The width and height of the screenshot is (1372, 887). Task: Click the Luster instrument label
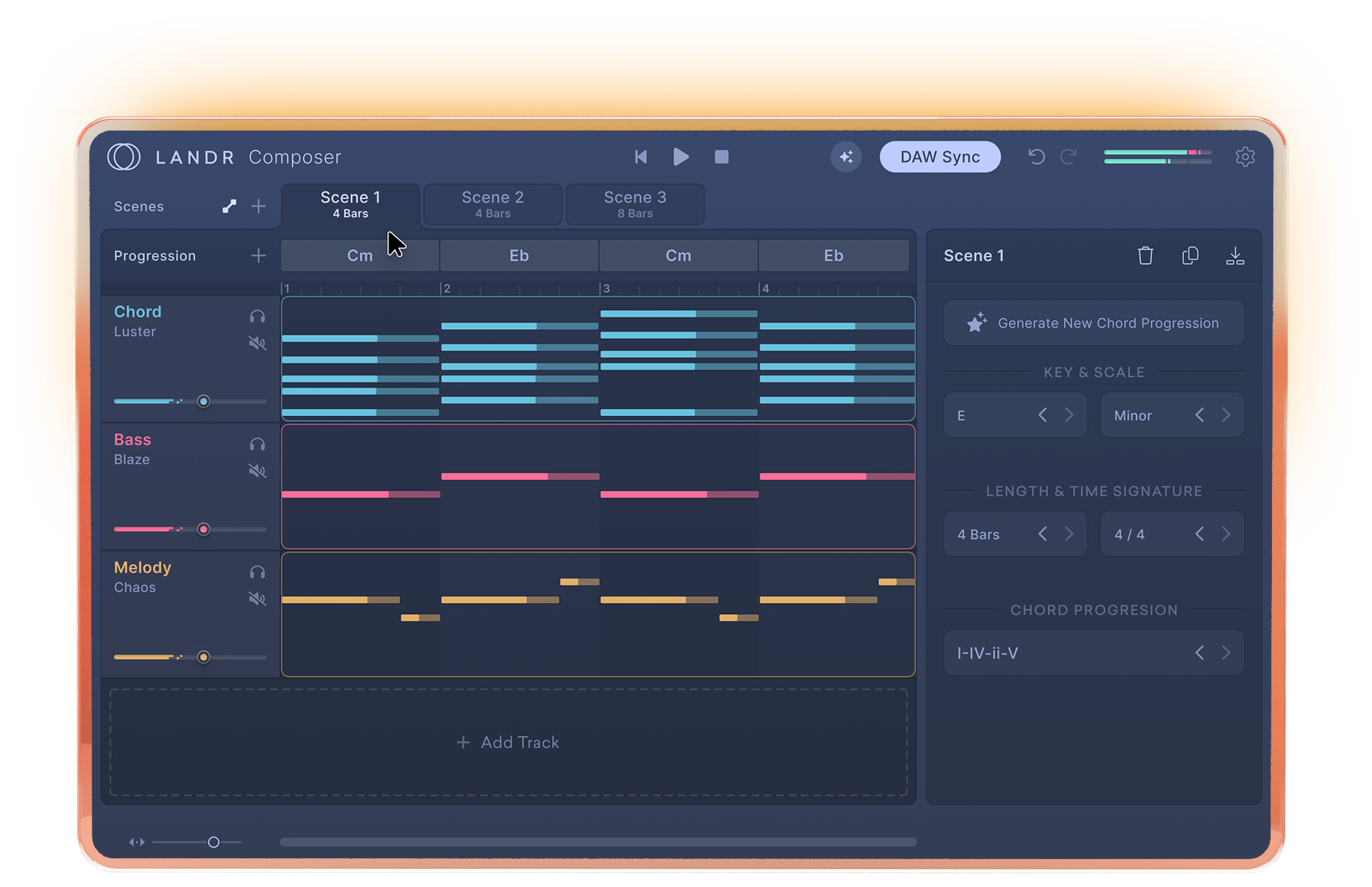(x=135, y=332)
